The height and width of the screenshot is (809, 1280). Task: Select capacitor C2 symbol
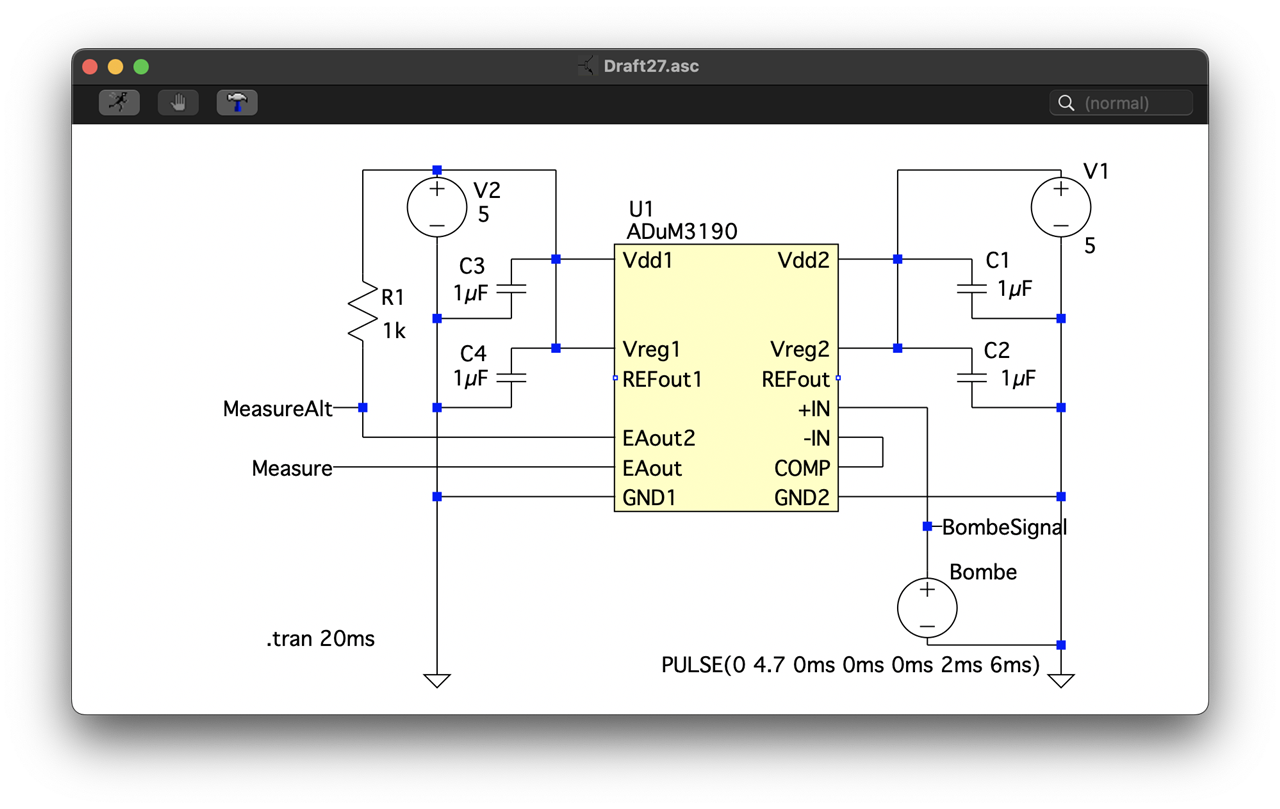(x=971, y=378)
